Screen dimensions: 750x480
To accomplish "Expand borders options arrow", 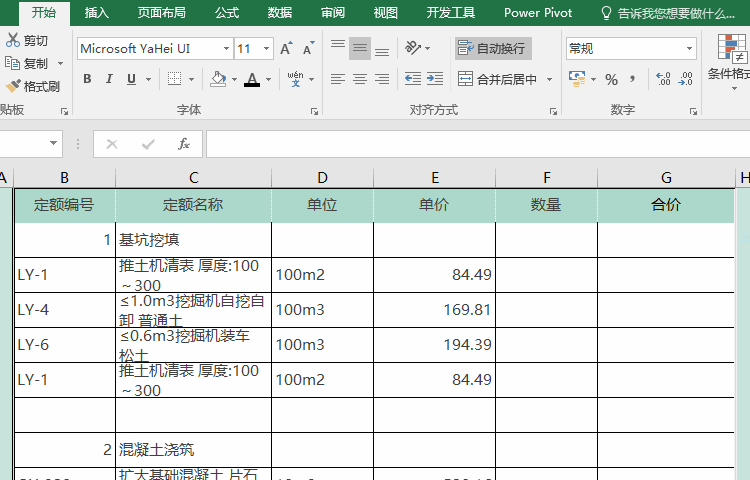I will 191,79.
